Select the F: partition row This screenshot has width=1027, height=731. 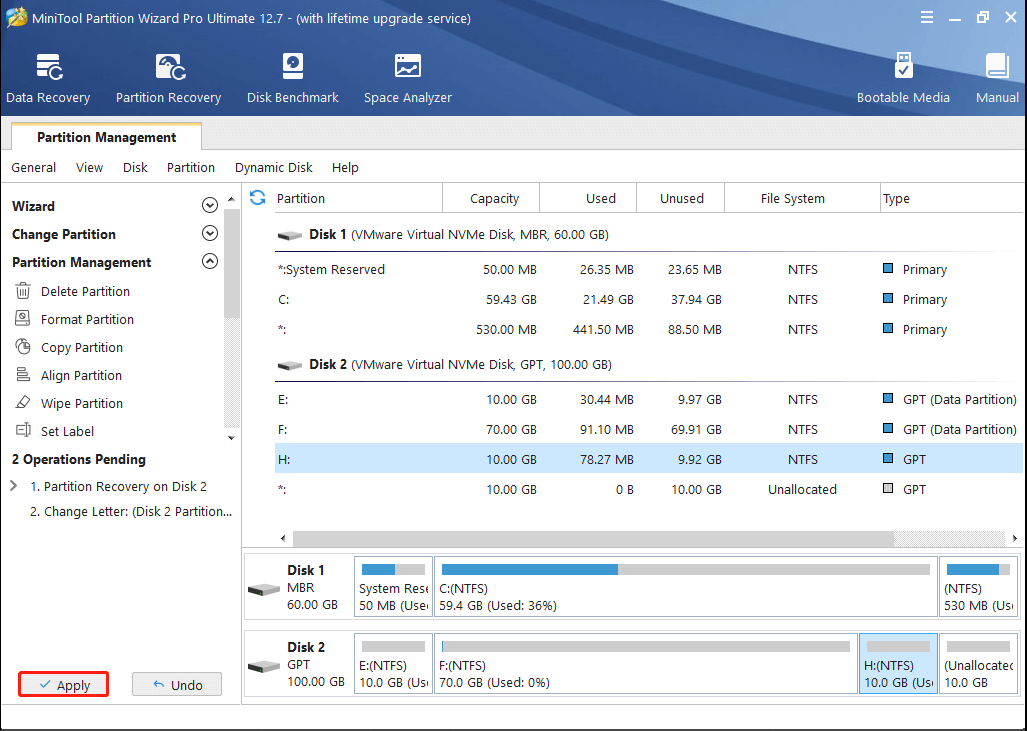[648, 429]
